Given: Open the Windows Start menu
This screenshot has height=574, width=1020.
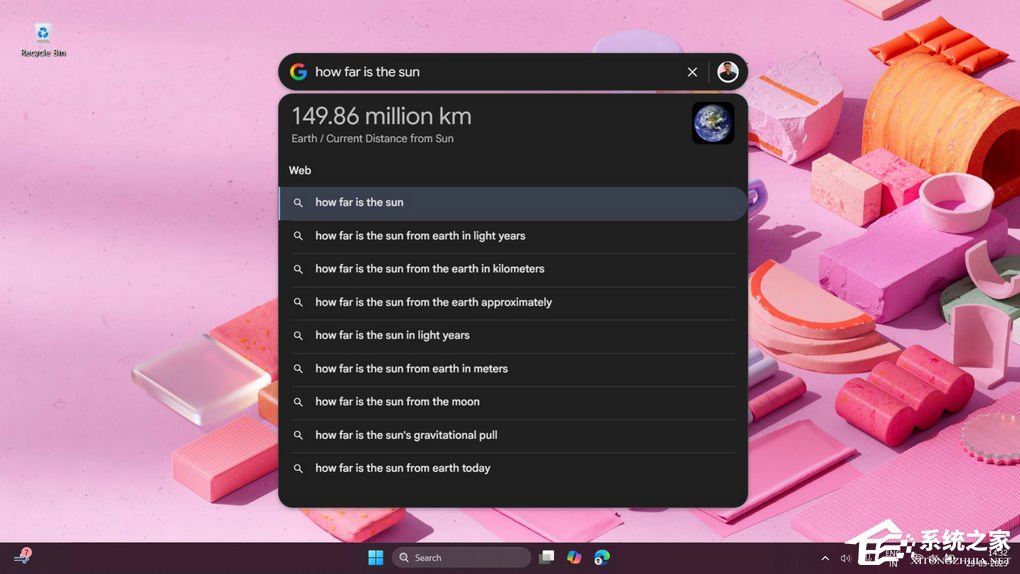Looking at the screenshot, I should (x=375, y=558).
